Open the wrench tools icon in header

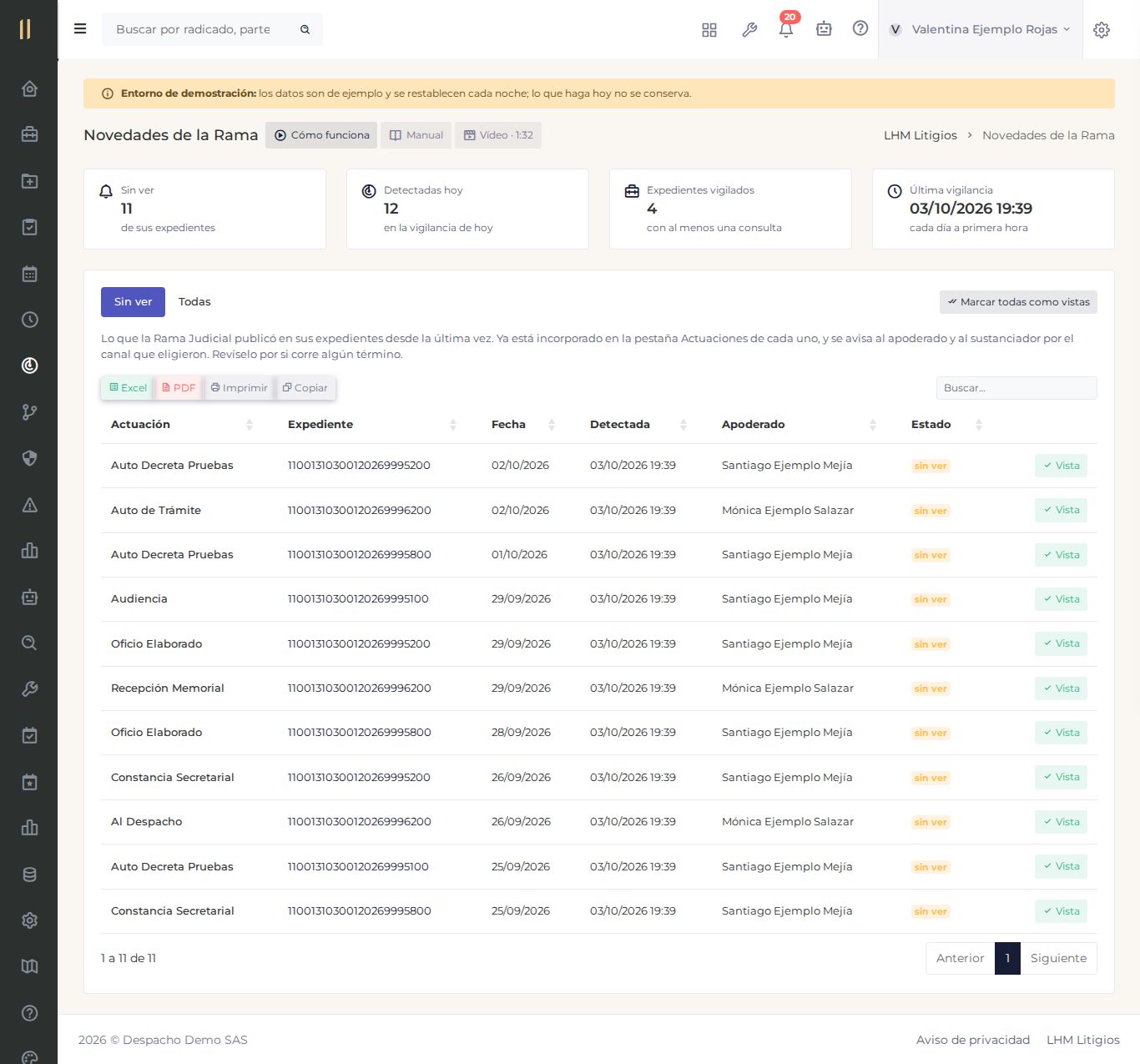pyautogui.click(x=749, y=30)
